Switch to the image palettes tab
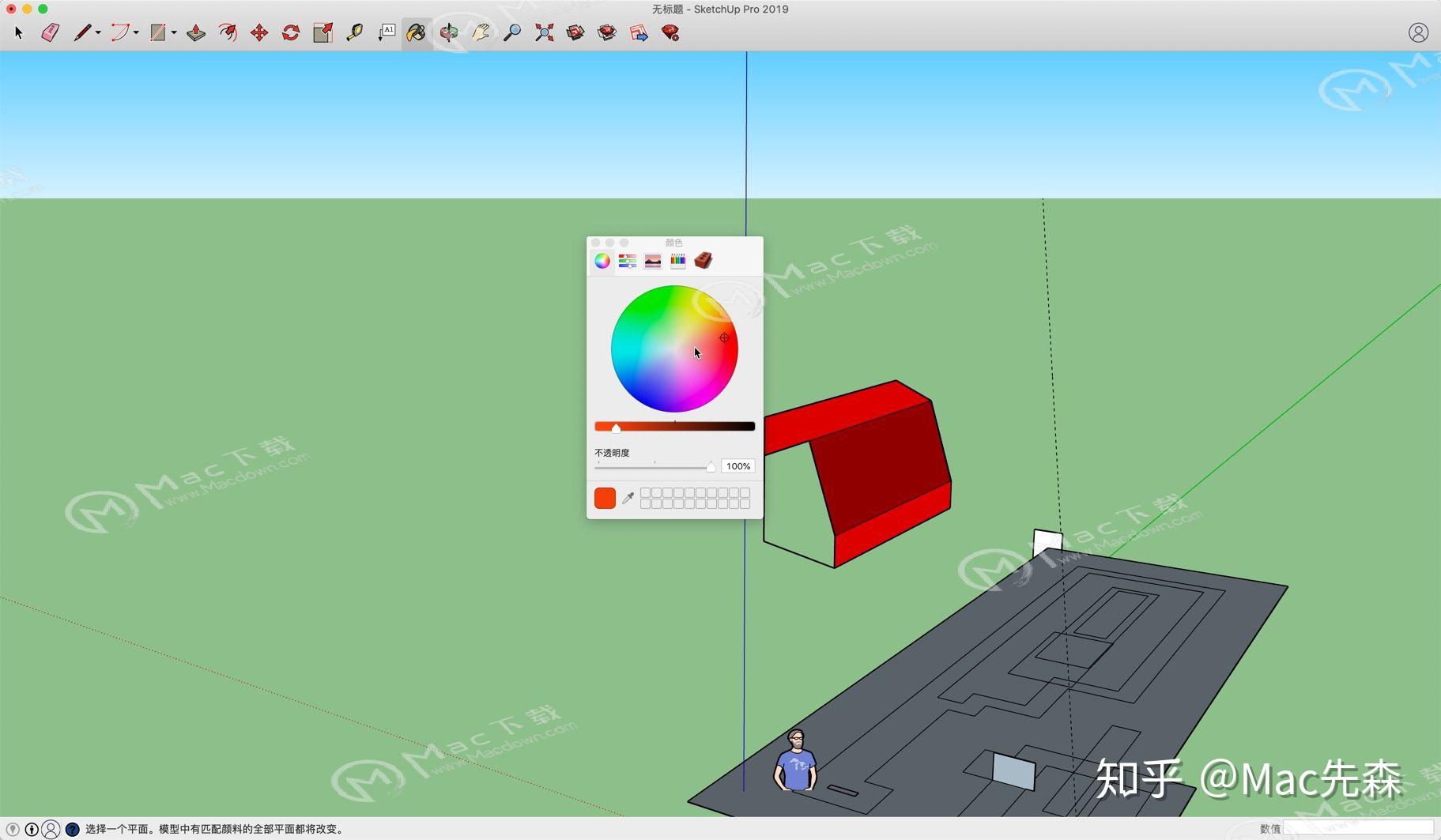Screen dimensions: 1441x840 tap(653, 261)
